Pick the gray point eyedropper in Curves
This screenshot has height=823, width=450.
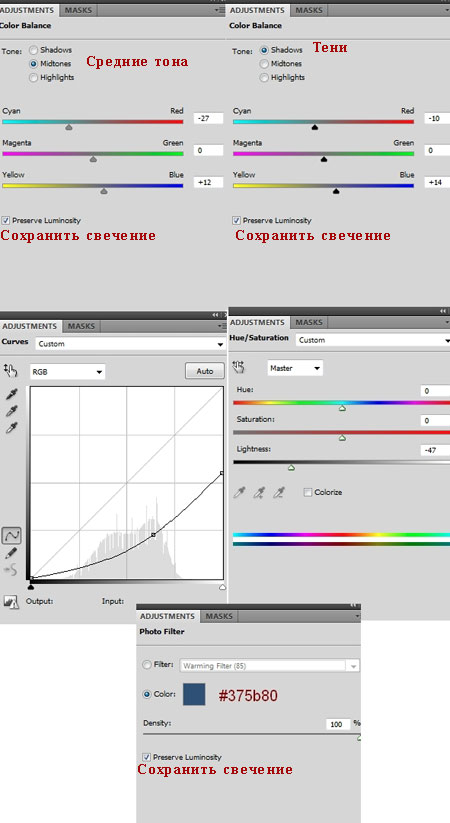coord(11,411)
